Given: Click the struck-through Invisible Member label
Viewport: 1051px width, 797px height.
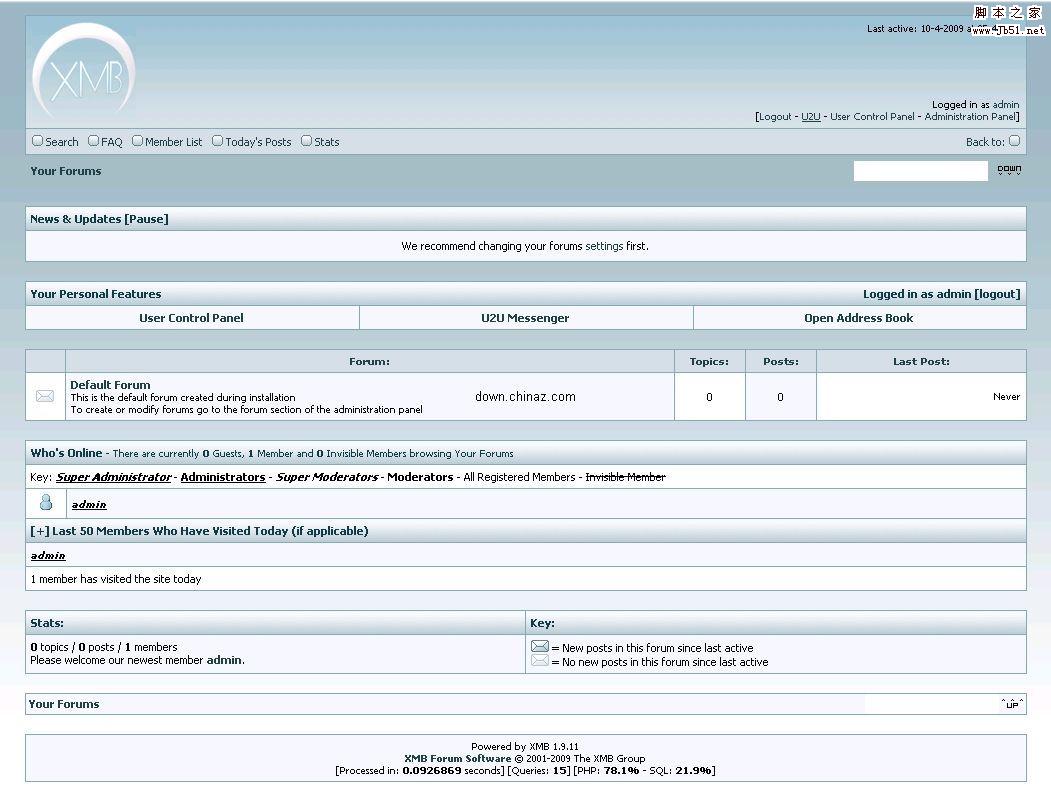Looking at the screenshot, I should 625,477.
